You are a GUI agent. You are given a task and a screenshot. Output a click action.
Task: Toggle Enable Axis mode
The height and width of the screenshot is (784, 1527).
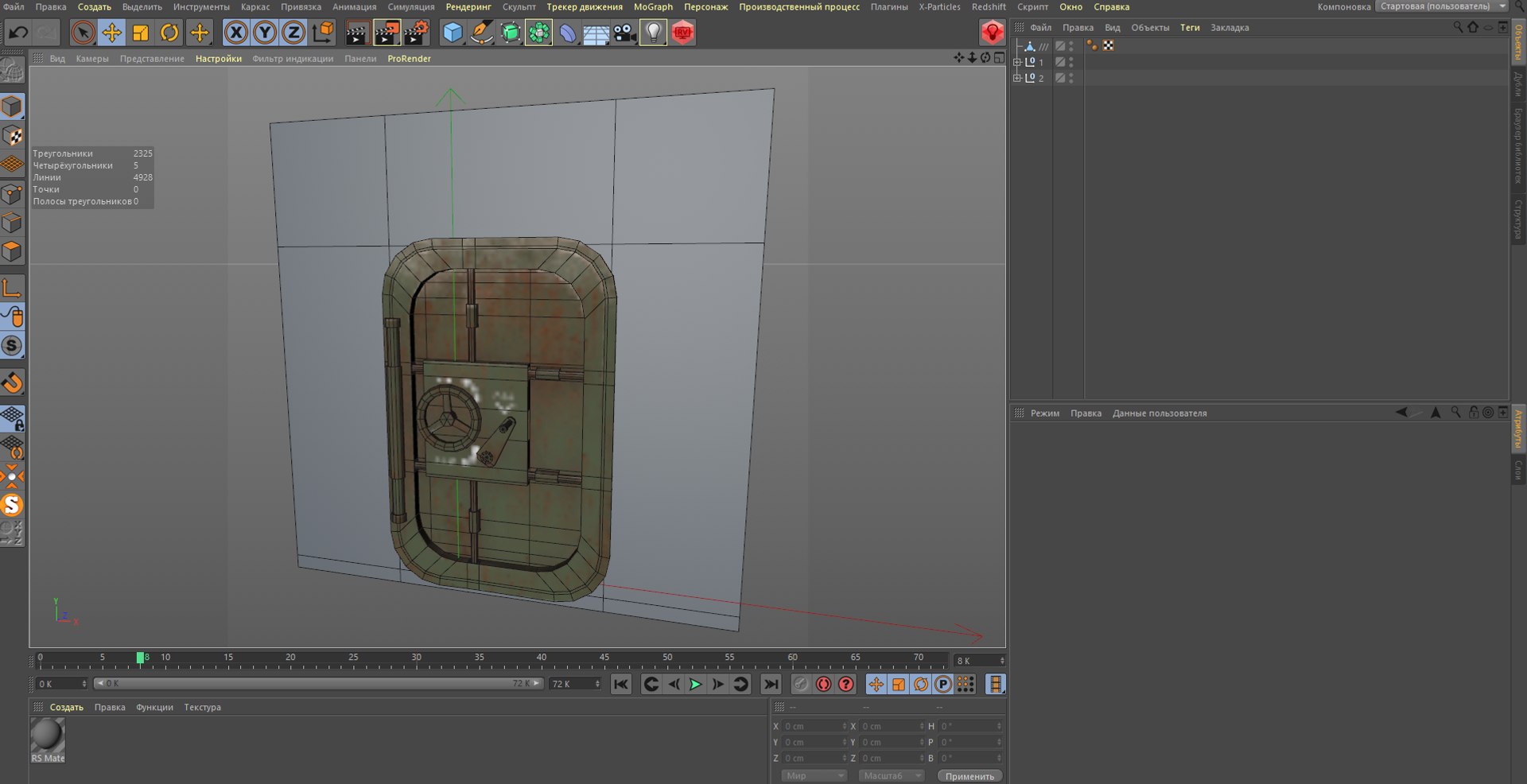(12, 288)
